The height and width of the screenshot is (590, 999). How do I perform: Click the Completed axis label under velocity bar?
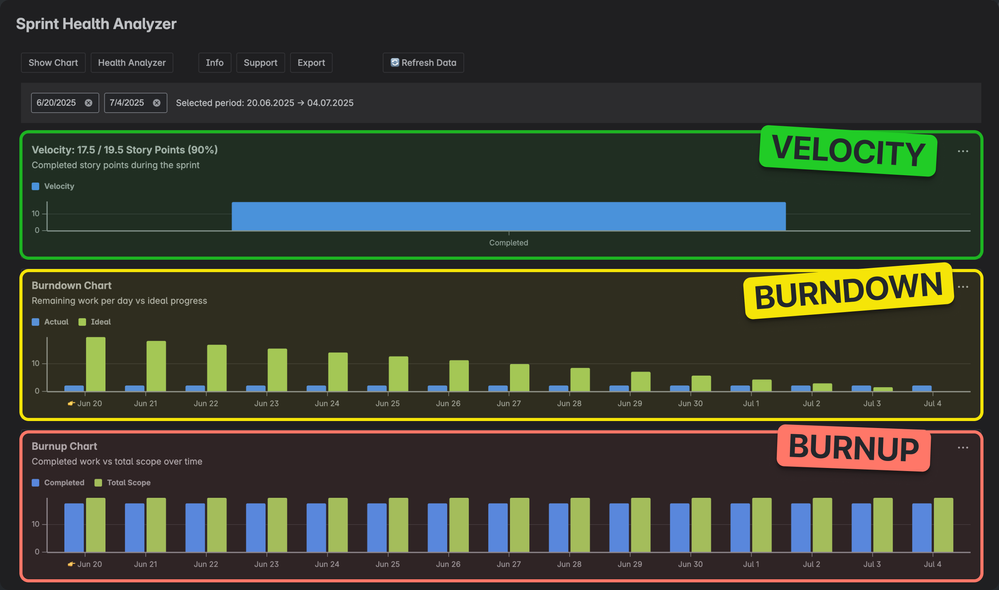pyautogui.click(x=508, y=243)
